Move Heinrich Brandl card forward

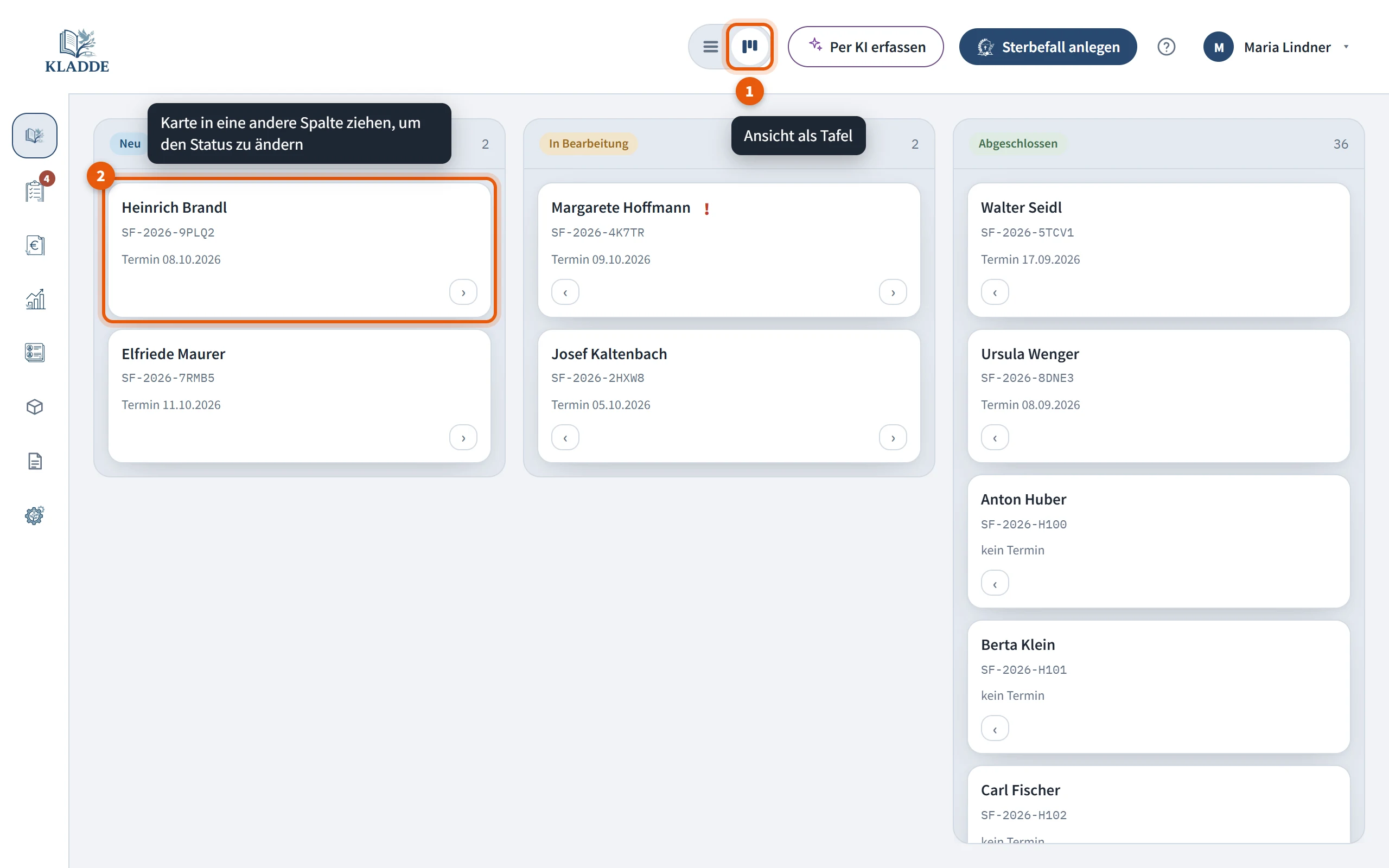tap(463, 292)
